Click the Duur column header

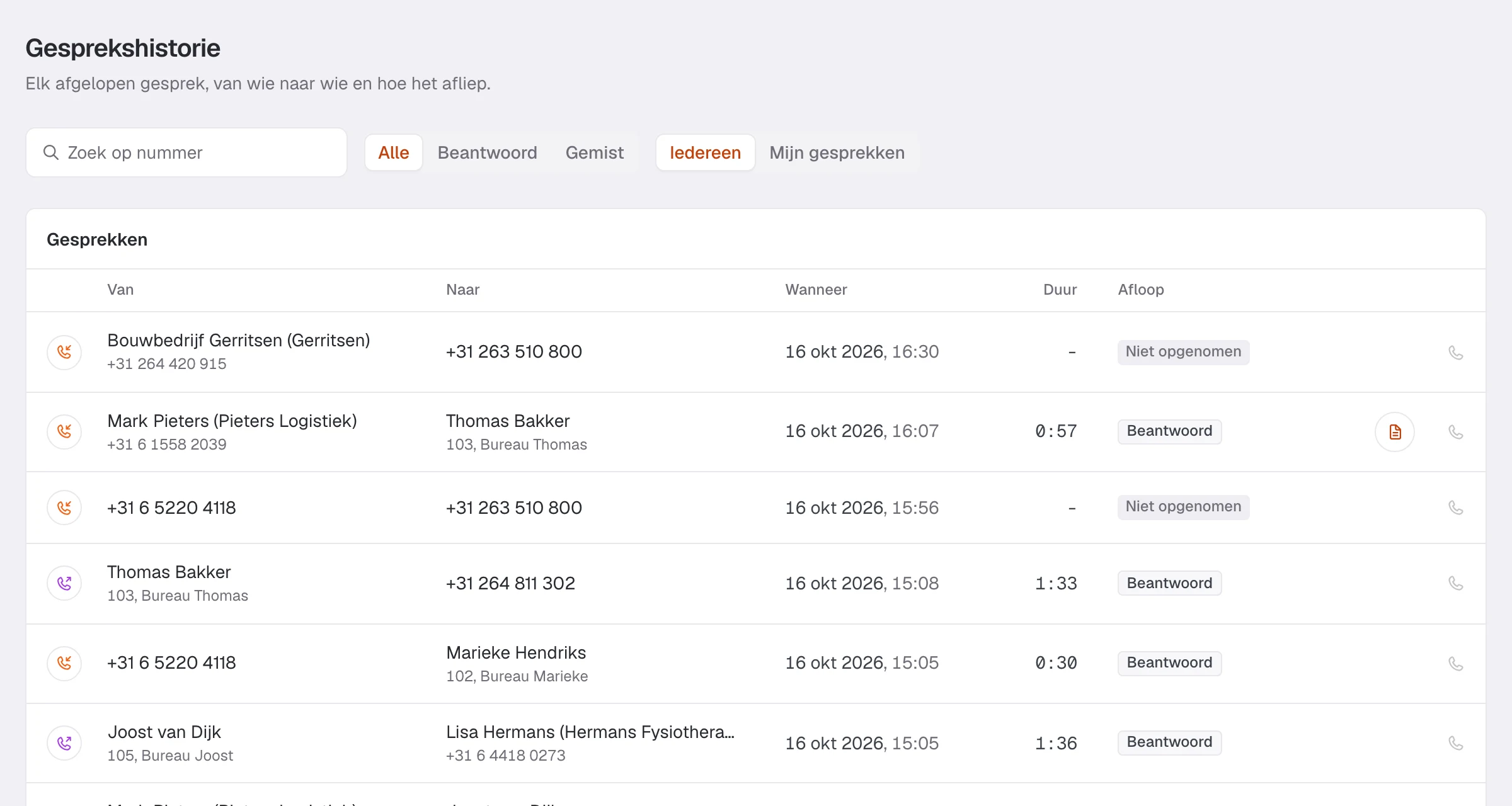pos(1060,290)
